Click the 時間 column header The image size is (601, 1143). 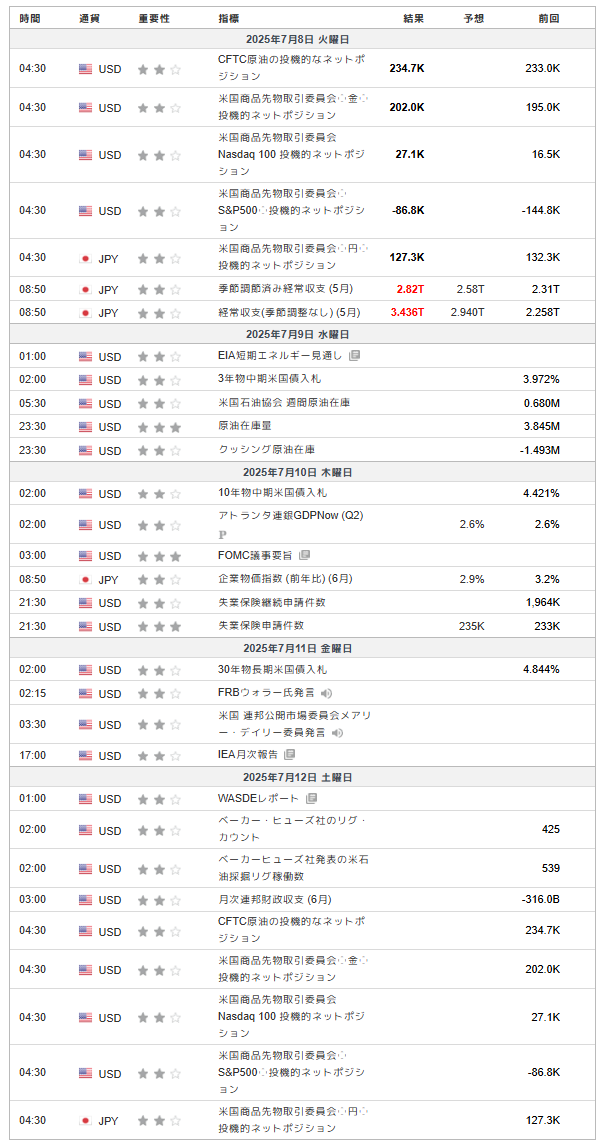coord(30,19)
